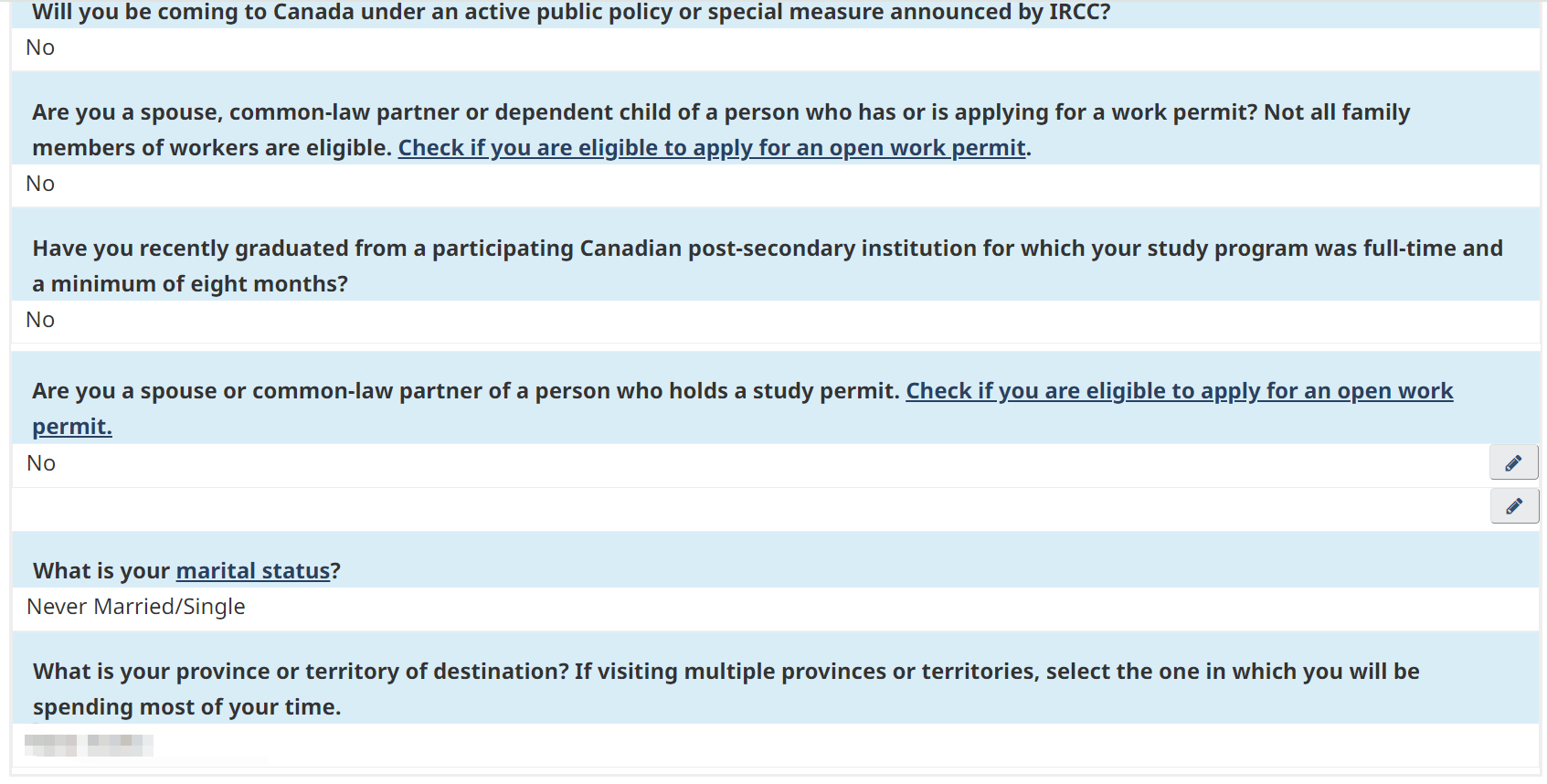This screenshot has height=784, width=1547.
Task: Click the blurred province of destination answer
Action: click(x=89, y=746)
